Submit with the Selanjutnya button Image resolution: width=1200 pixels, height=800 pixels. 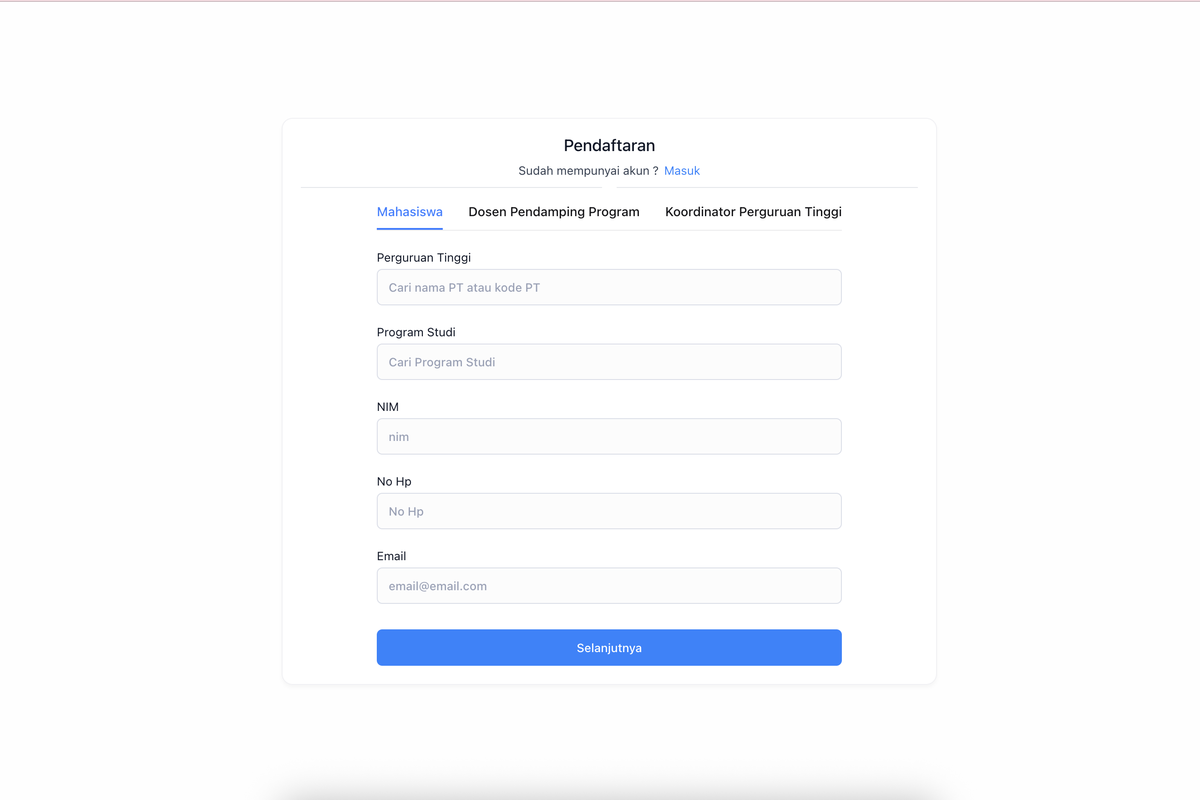click(x=609, y=647)
